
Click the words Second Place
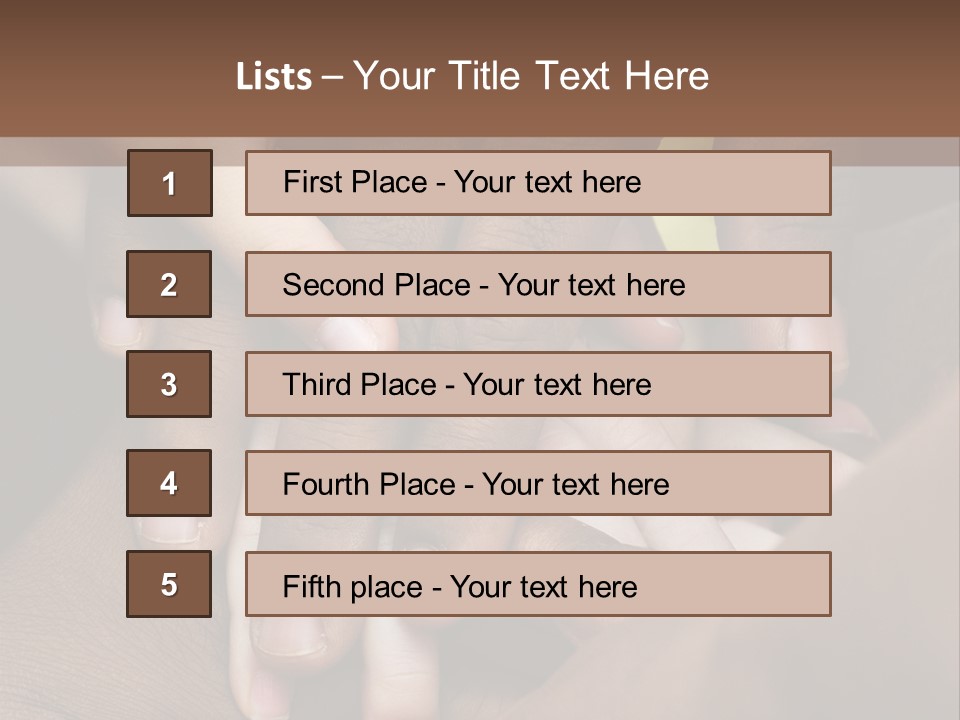(x=377, y=285)
